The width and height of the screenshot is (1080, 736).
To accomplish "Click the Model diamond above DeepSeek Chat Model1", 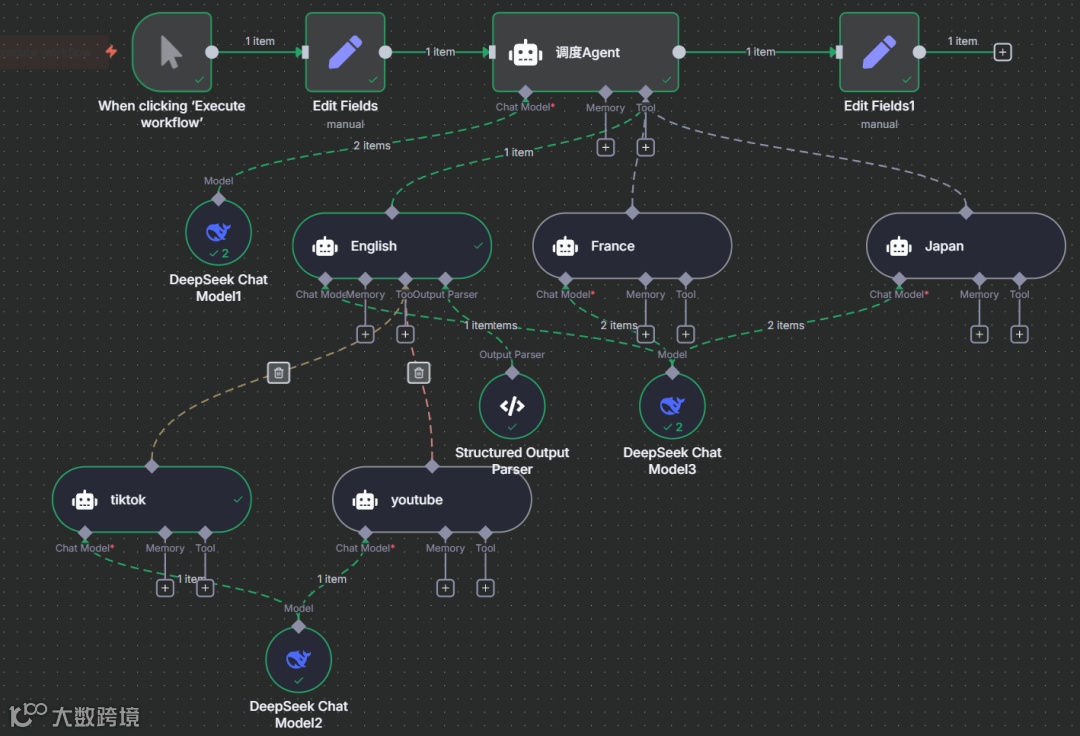I will (x=218, y=200).
